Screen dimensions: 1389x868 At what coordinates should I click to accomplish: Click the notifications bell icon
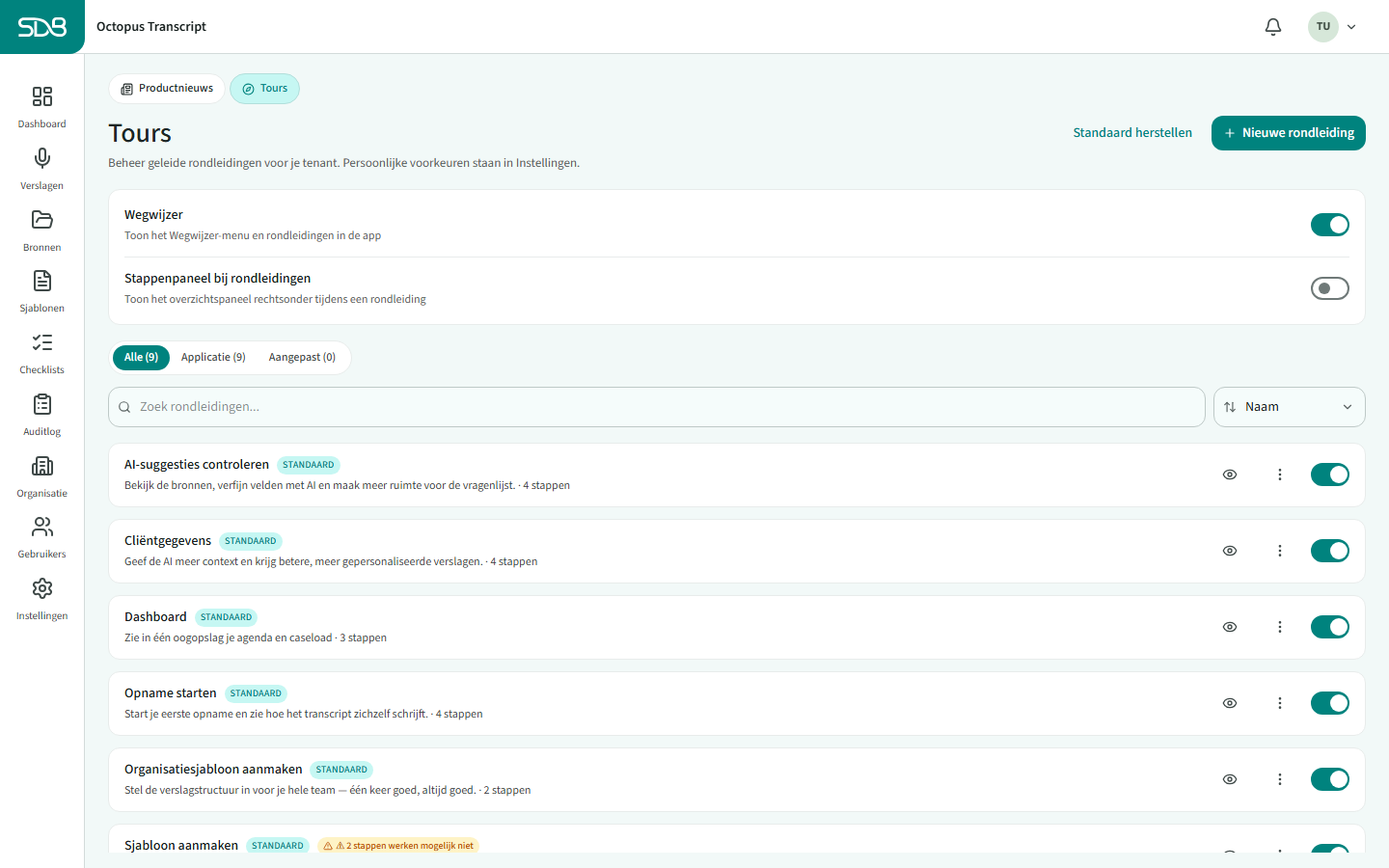pyautogui.click(x=1273, y=27)
